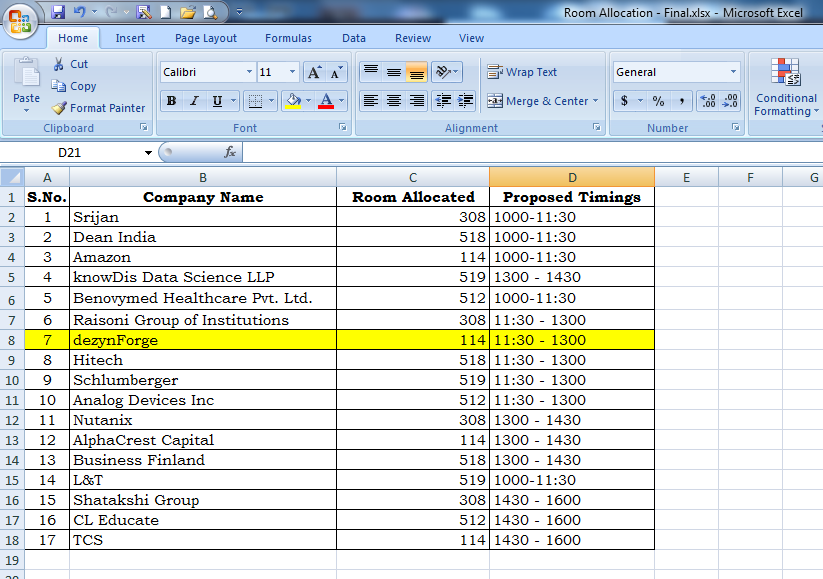This screenshot has height=579, width=823.
Task: Create new workbook from Quick Access Toolbar
Action: pyautogui.click(x=165, y=12)
